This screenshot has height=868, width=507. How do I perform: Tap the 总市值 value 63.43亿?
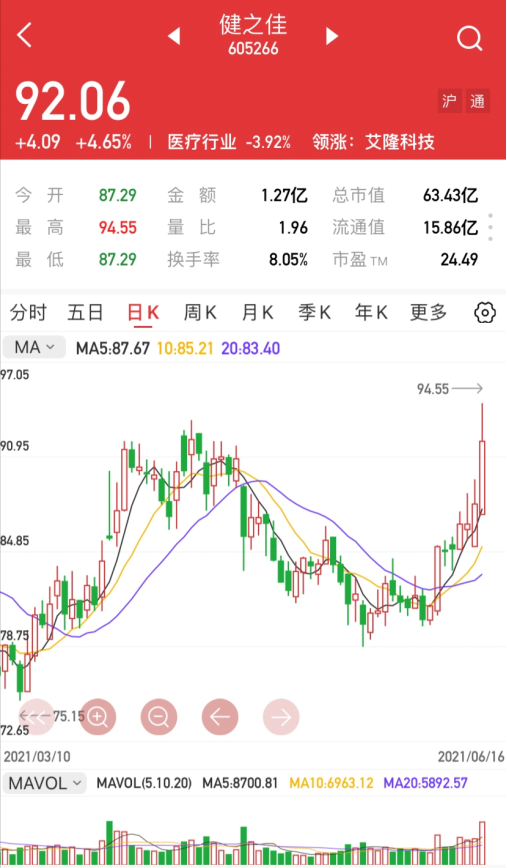click(451, 195)
